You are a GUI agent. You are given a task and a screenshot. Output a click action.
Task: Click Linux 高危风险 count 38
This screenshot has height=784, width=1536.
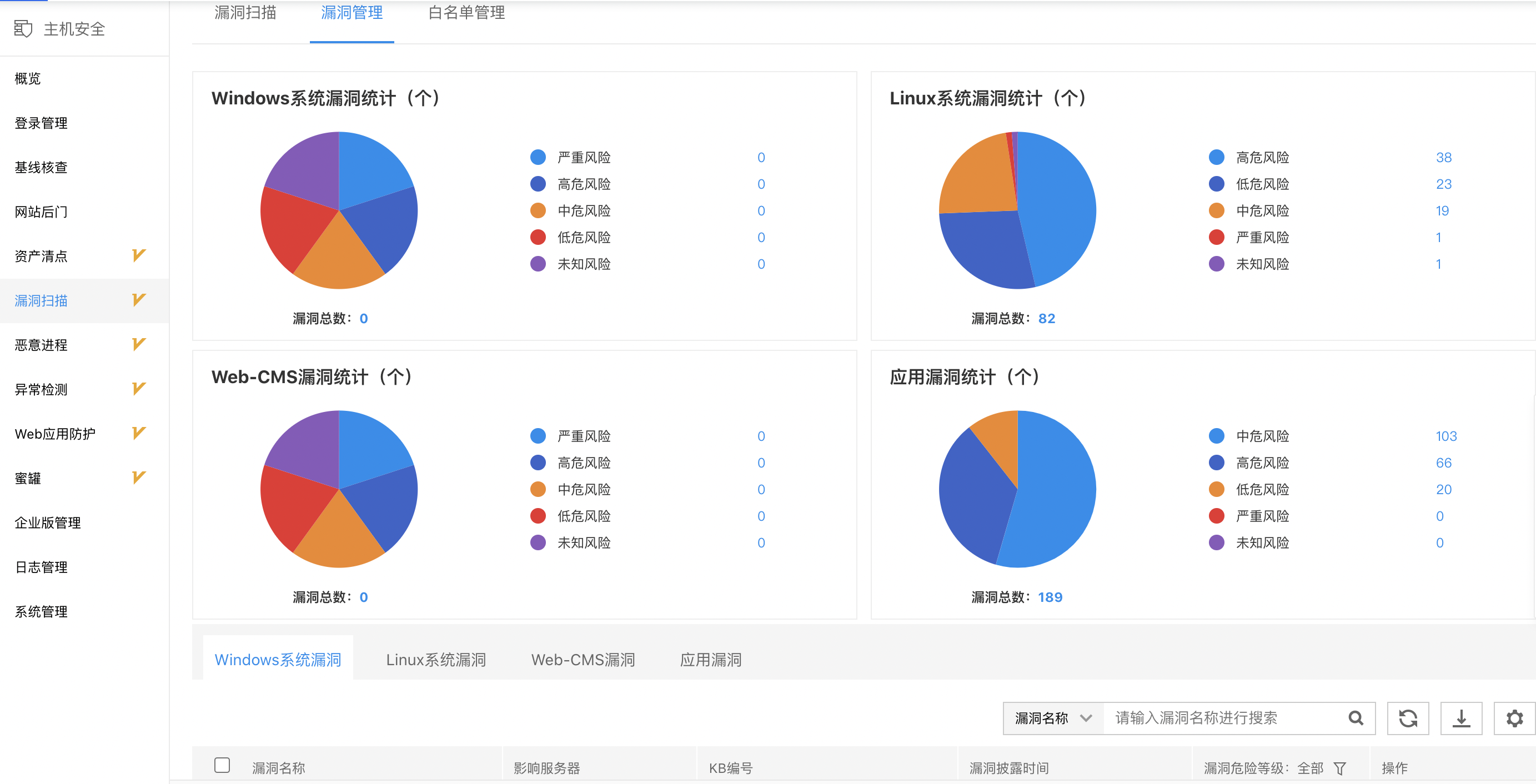click(x=1443, y=157)
